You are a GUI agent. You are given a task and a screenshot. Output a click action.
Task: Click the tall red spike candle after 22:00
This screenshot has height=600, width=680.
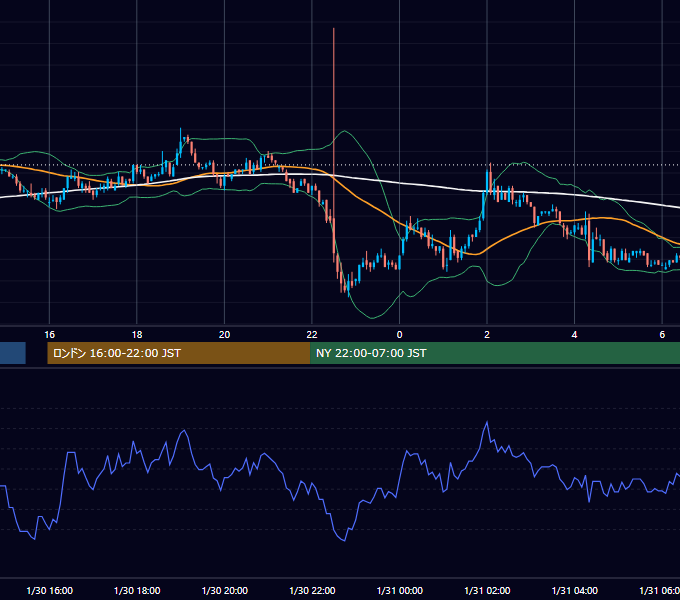coord(333,145)
